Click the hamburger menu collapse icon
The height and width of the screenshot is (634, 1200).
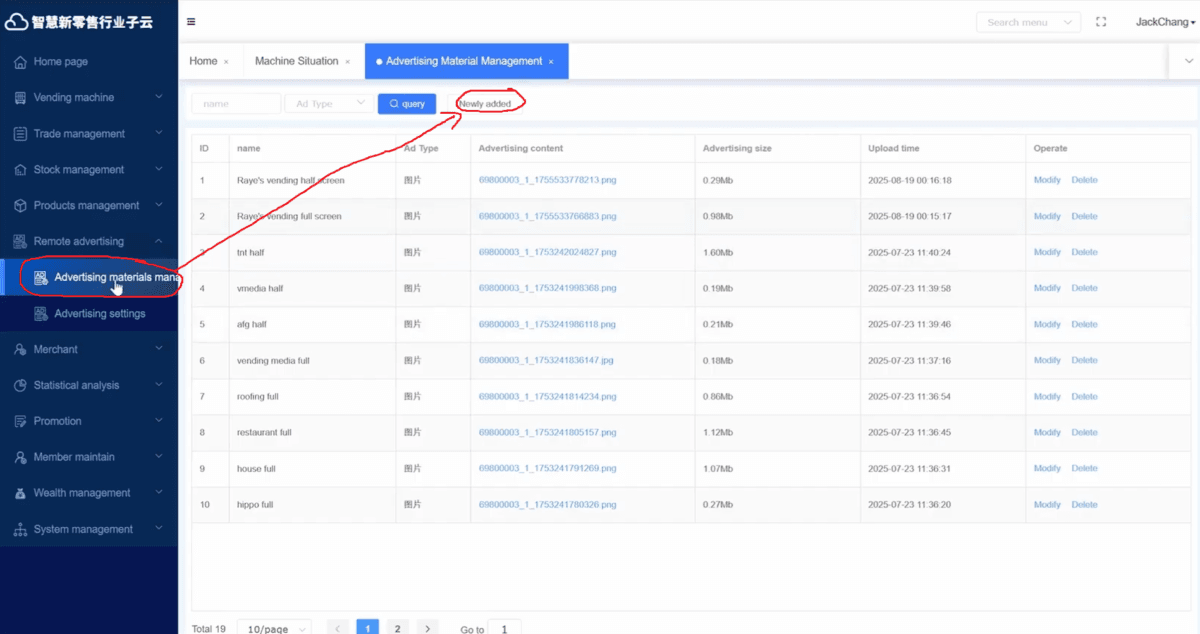pyautogui.click(x=191, y=22)
